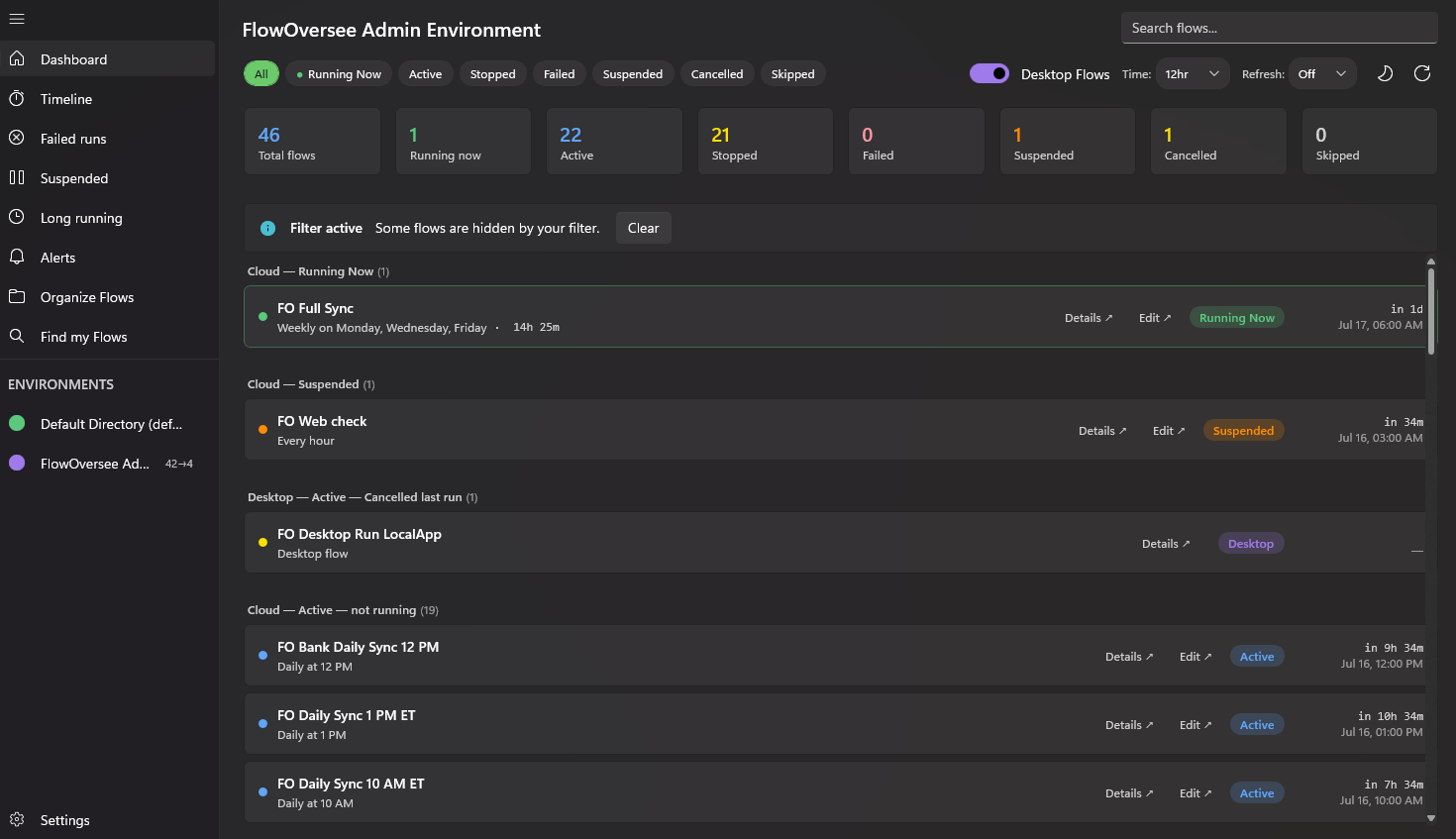Edit the FO Full Sync flow
This screenshot has height=839, width=1456.
point(1155,318)
